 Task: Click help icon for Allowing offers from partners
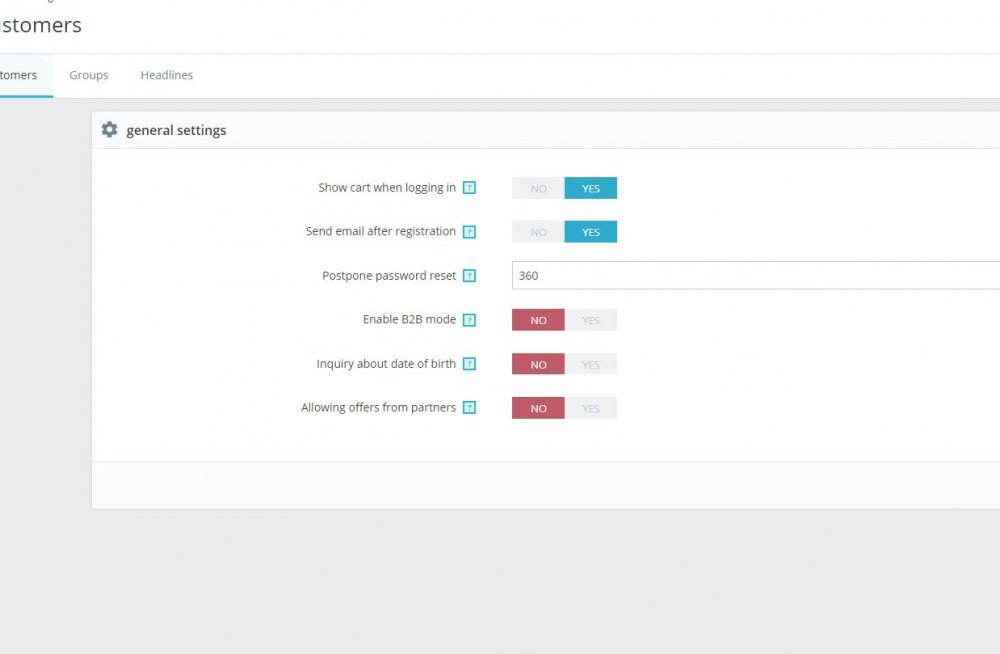[x=469, y=408]
